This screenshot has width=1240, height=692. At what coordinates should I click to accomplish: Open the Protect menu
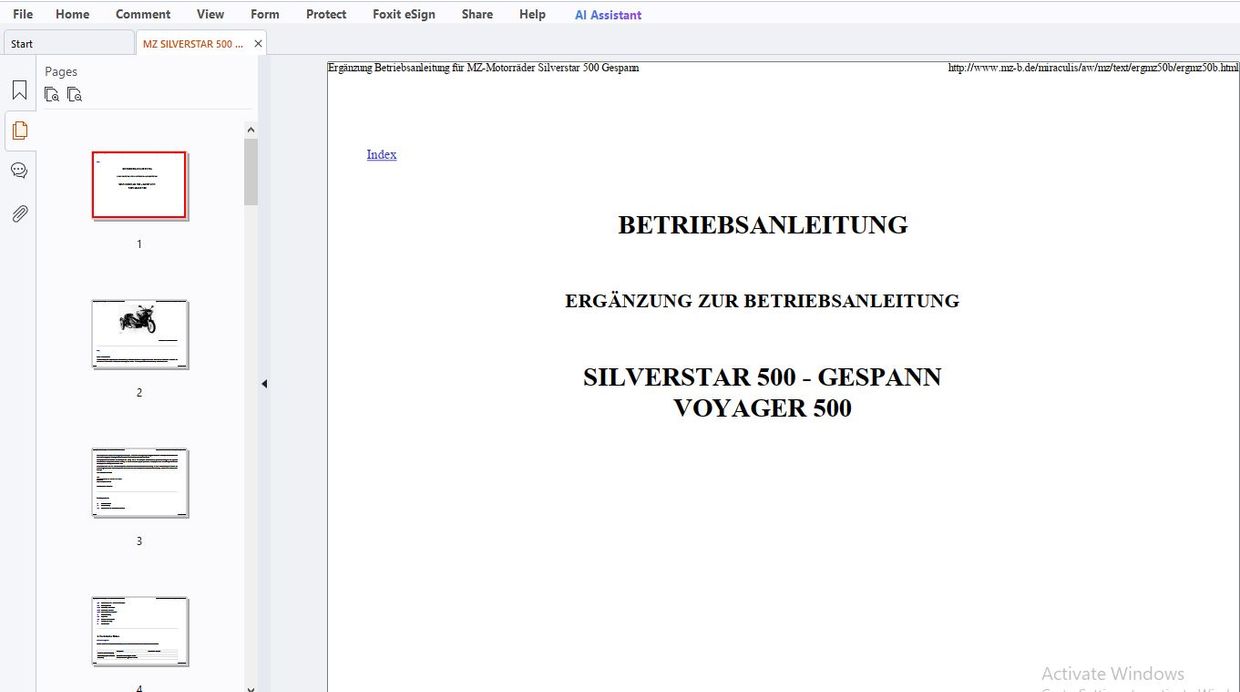click(326, 14)
